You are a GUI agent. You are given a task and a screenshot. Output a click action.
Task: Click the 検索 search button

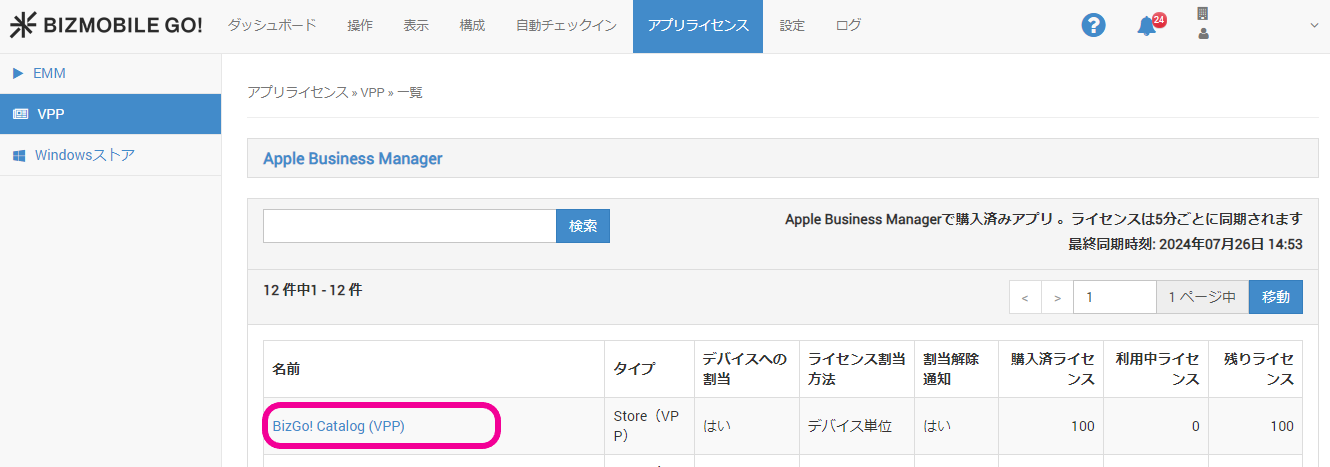pos(583,226)
